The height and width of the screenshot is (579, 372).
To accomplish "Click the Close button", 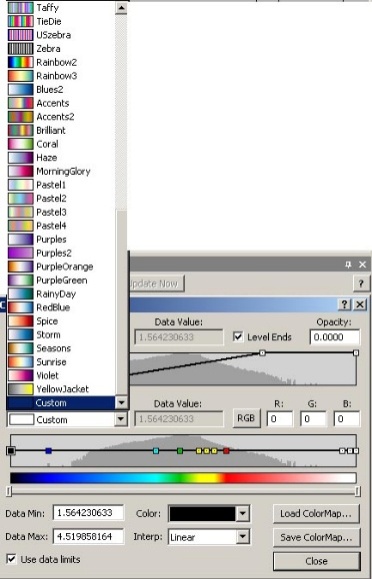I will pos(316,561).
